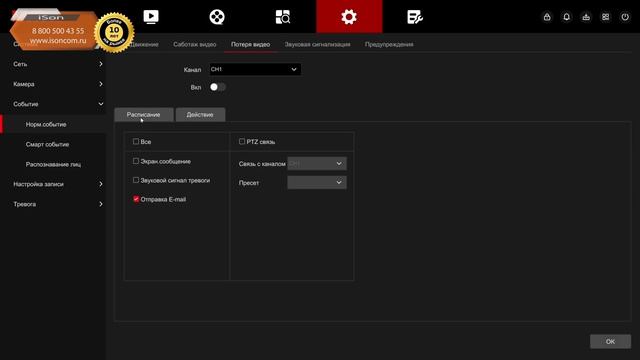This screenshot has width=640, height=360.
Task: Click the screen layout grid icon
Action: 606,17
